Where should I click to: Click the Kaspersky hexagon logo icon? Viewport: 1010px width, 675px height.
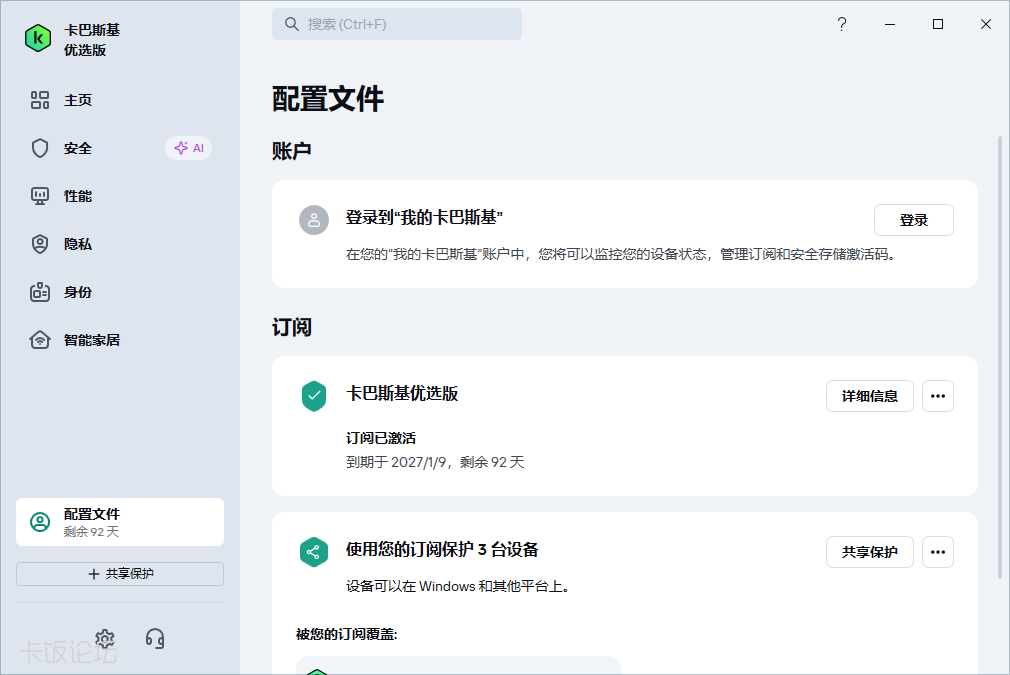click(38, 39)
